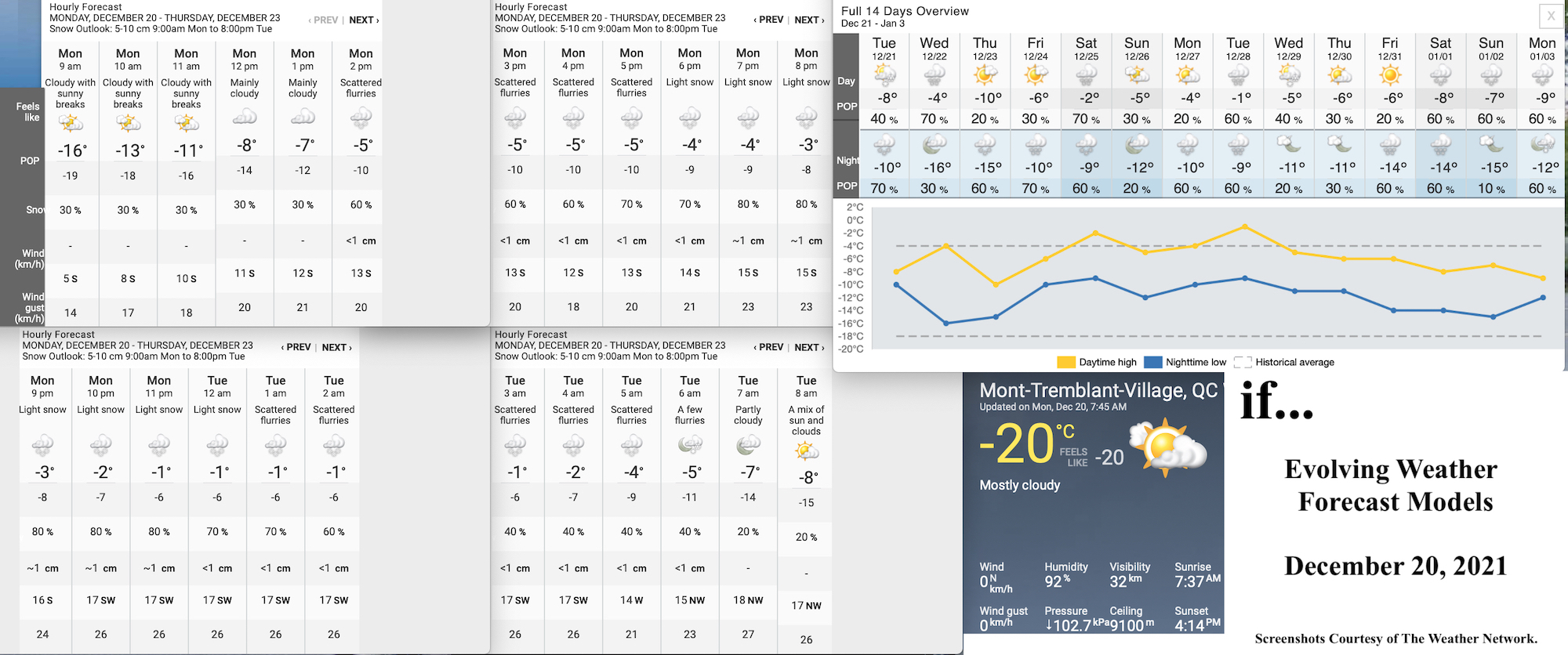Click the Sat 12/25 column header
Viewport: 1568px width, 655px height.
[x=1086, y=49]
